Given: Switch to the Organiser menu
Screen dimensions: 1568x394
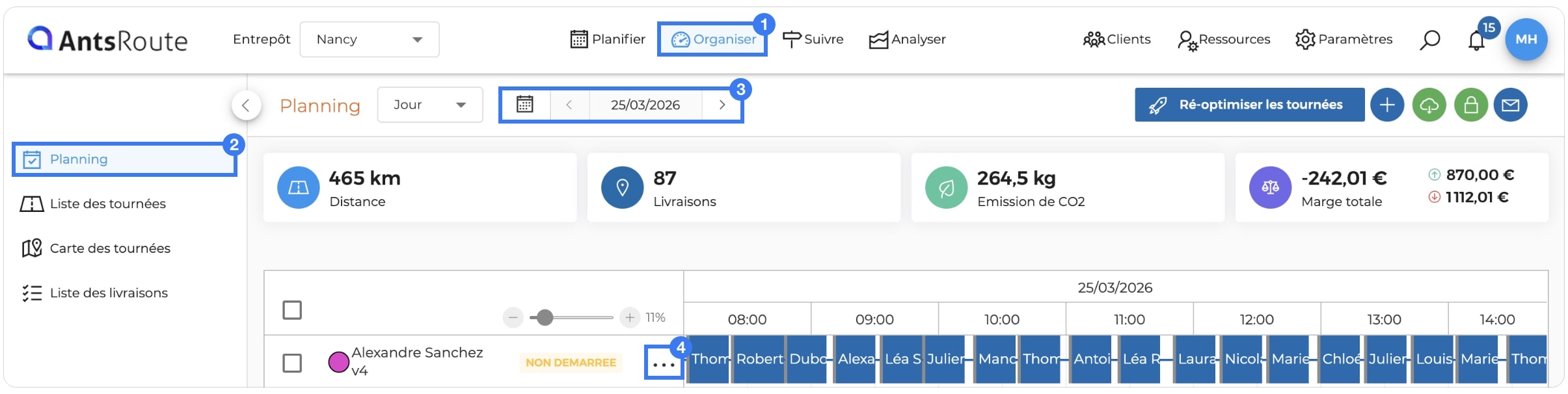Looking at the screenshot, I should [713, 40].
